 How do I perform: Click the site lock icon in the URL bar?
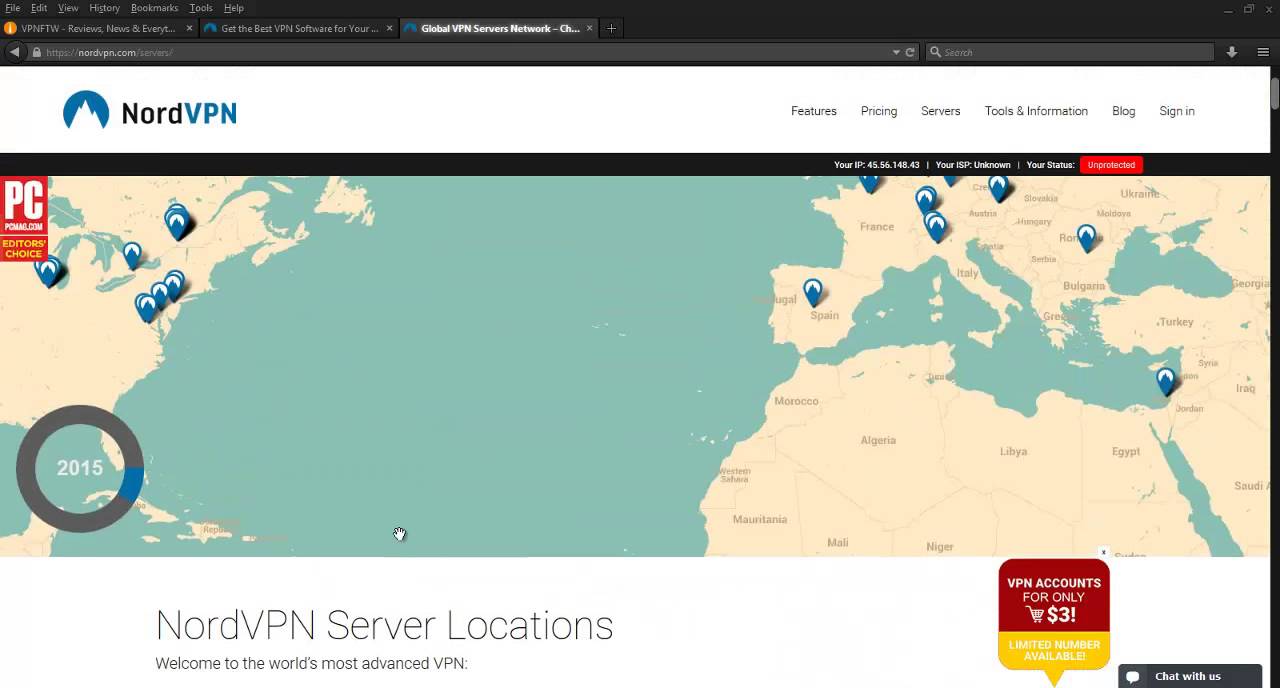pos(37,52)
